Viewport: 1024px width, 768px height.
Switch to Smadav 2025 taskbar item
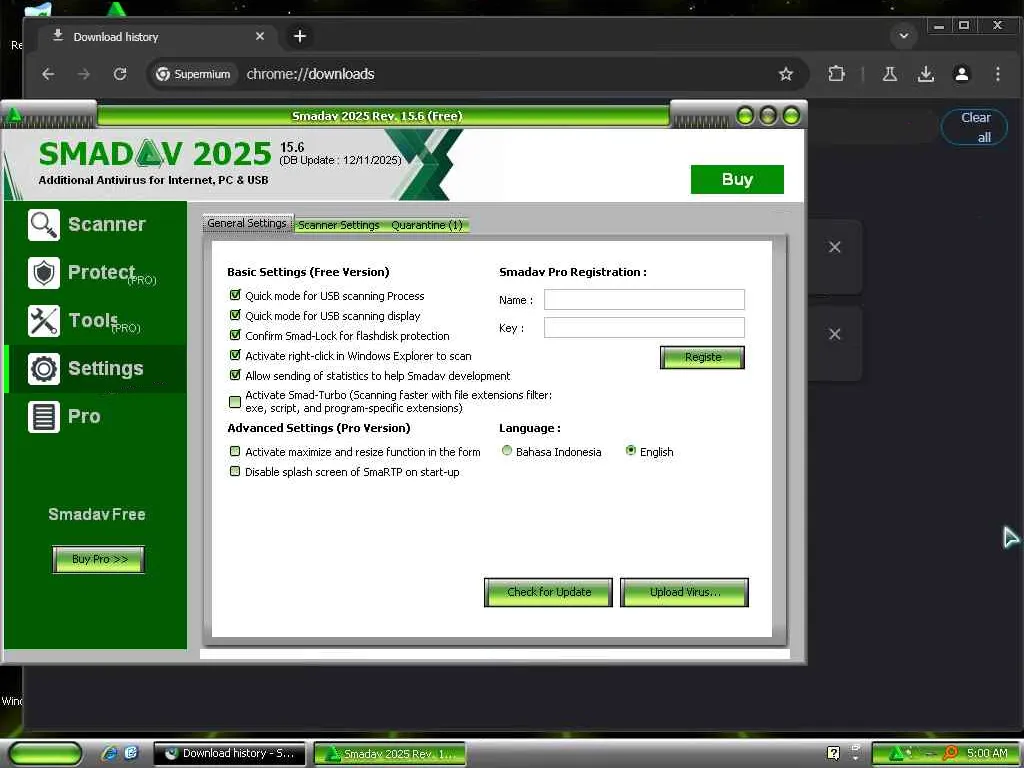pyautogui.click(x=390, y=754)
